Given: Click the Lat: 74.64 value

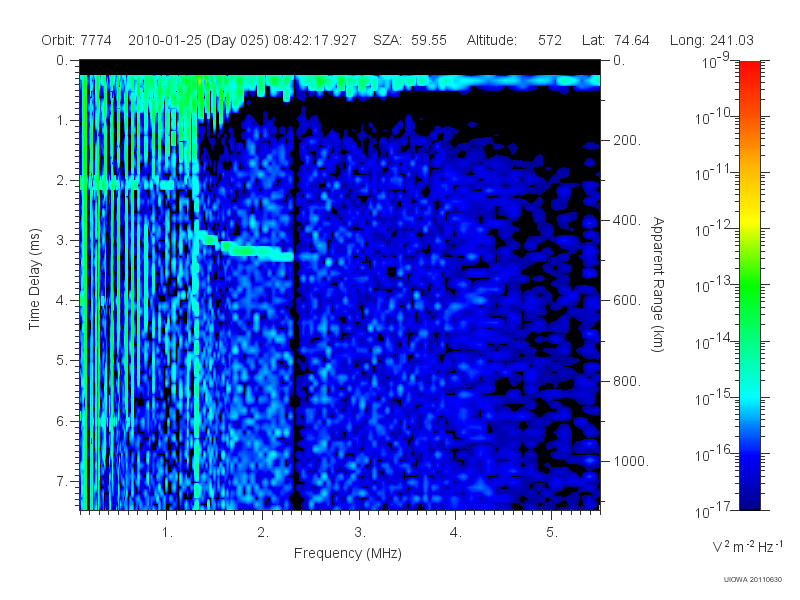Looking at the screenshot, I should (615, 40).
